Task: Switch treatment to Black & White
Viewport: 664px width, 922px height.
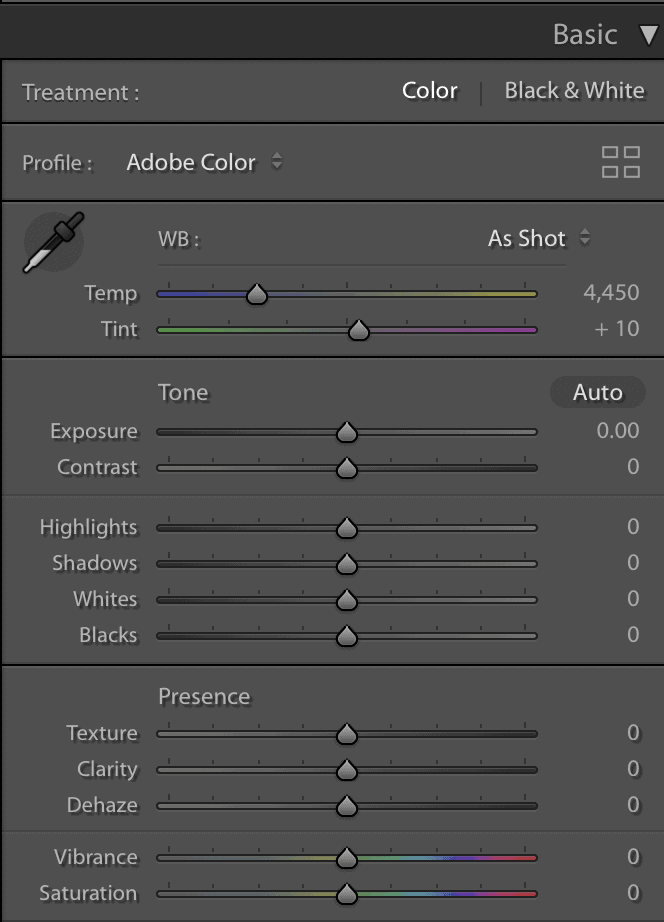Action: tap(575, 91)
